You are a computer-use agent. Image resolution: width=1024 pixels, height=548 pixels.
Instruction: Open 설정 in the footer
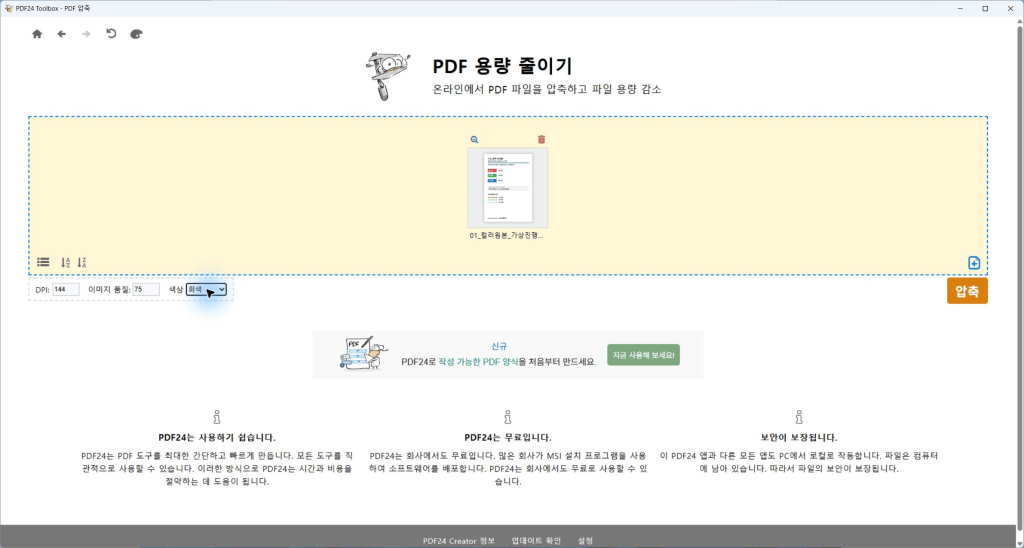pyautogui.click(x=586, y=541)
